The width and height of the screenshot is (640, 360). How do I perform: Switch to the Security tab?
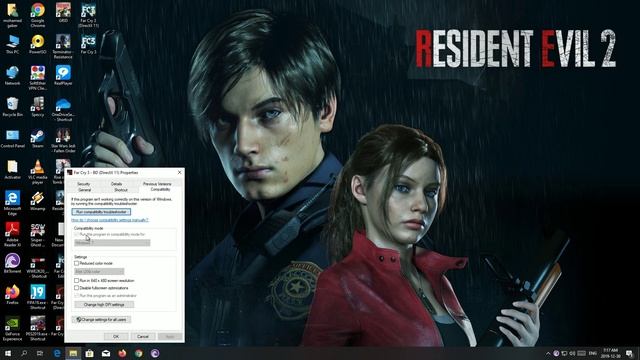pyautogui.click(x=84, y=184)
